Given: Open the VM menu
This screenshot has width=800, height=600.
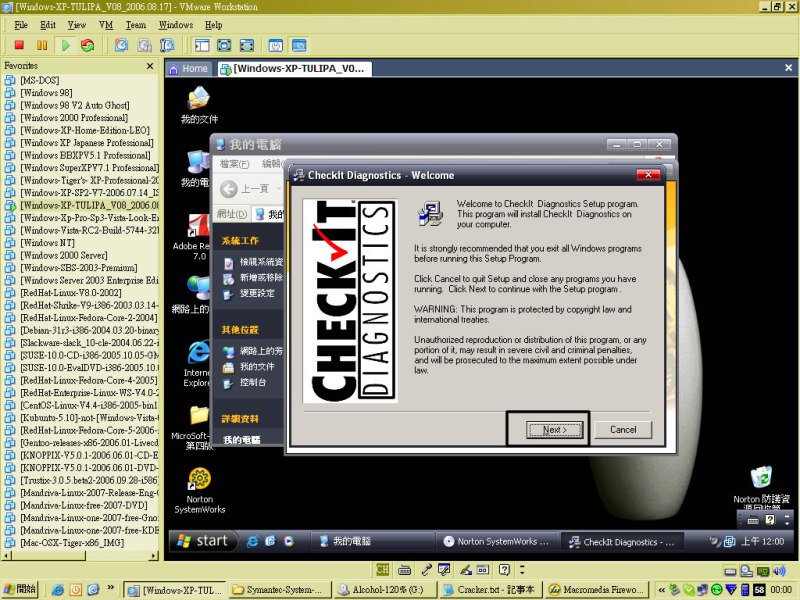Looking at the screenshot, I should click(x=106, y=25).
